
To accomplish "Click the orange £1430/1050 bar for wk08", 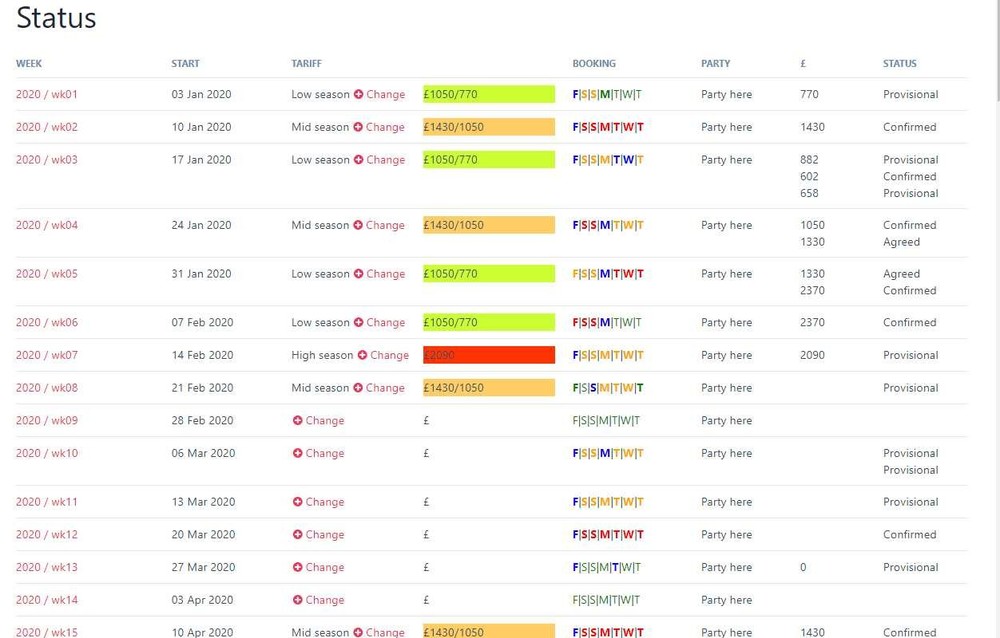I will [488, 388].
